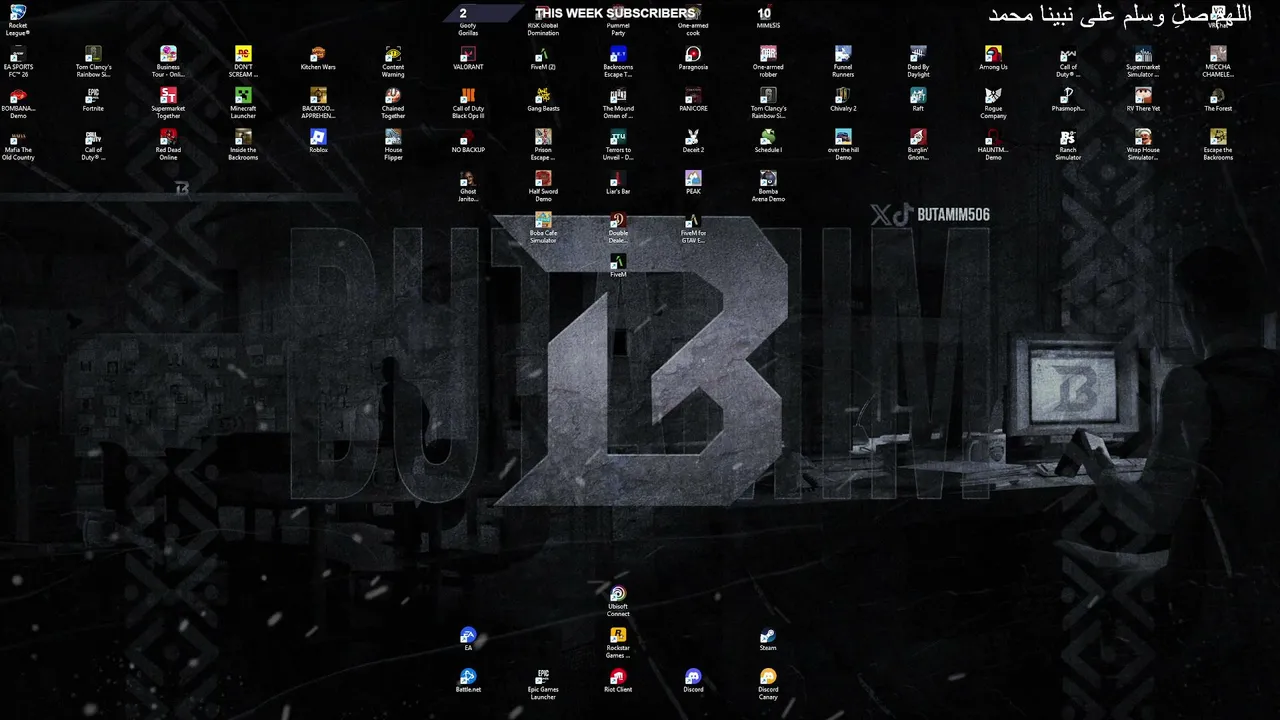Select the Battle.net launcher icon
Image resolution: width=1280 pixels, height=720 pixels.
468,681
